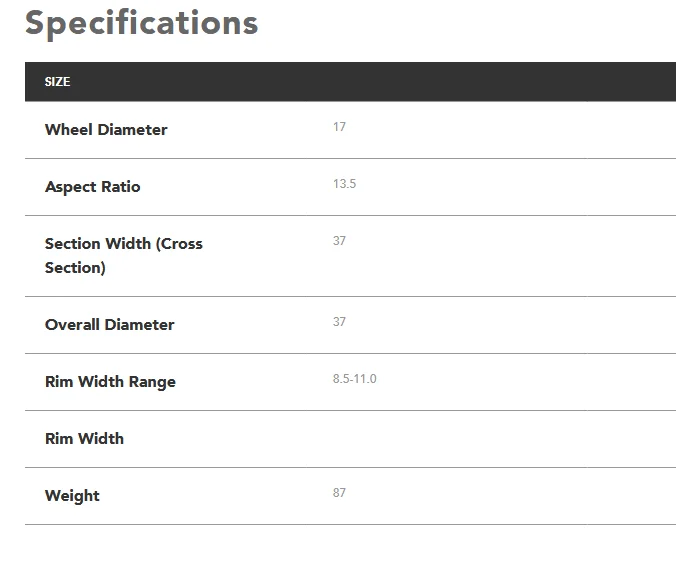
Task: Select the Aspect Ratio value 13.5
Action: 344,184
